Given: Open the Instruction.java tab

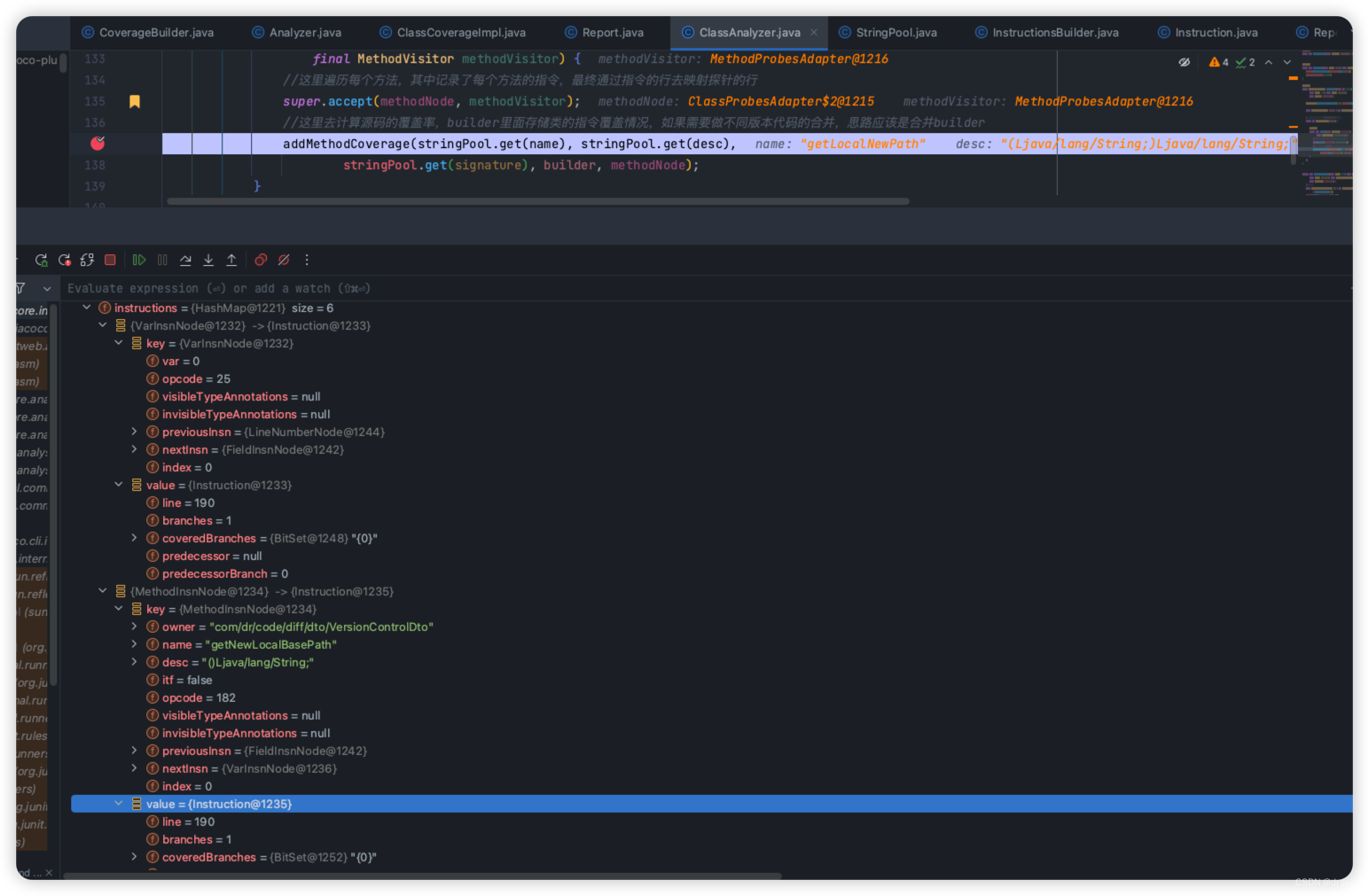Looking at the screenshot, I should (1208, 33).
